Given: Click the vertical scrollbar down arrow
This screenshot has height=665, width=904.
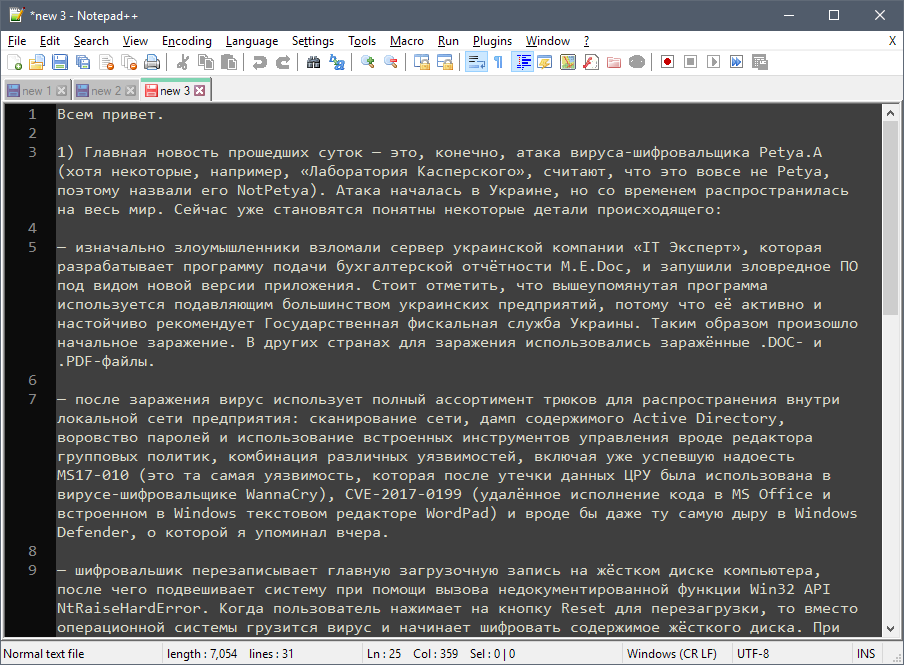Looking at the screenshot, I should coord(890,629).
